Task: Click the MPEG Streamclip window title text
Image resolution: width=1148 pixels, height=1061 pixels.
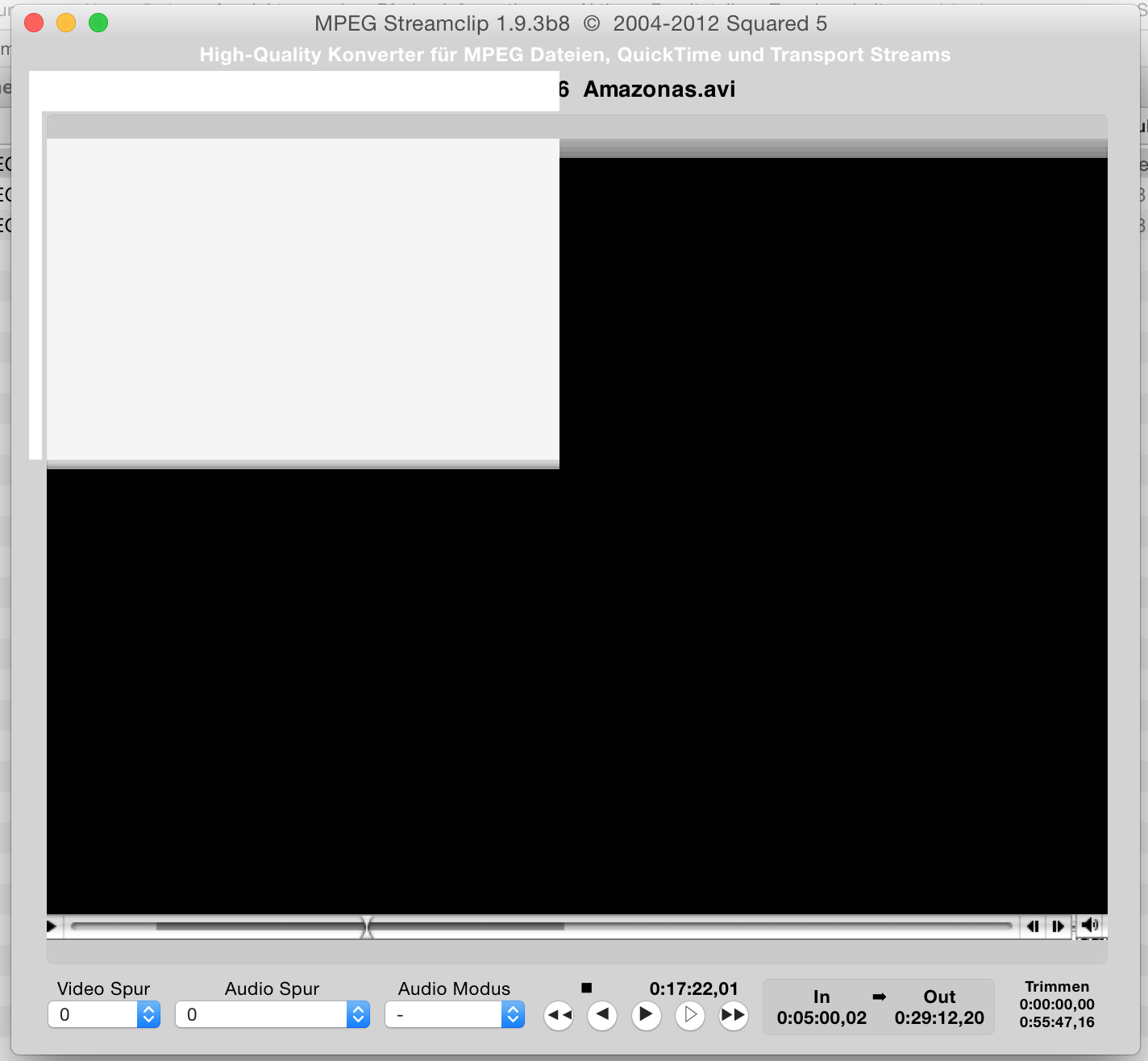Action: point(571,23)
